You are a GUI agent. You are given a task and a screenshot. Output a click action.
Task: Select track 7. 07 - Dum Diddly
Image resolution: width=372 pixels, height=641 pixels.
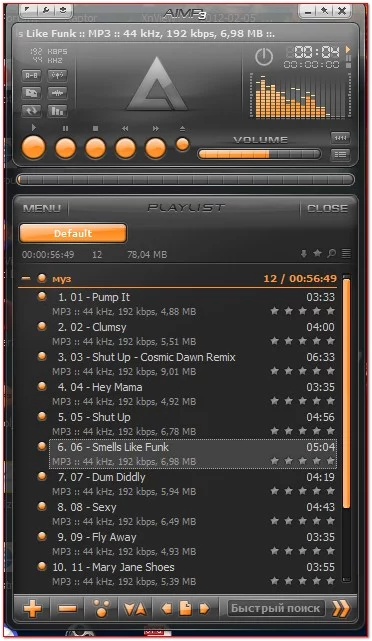(193, 484)
